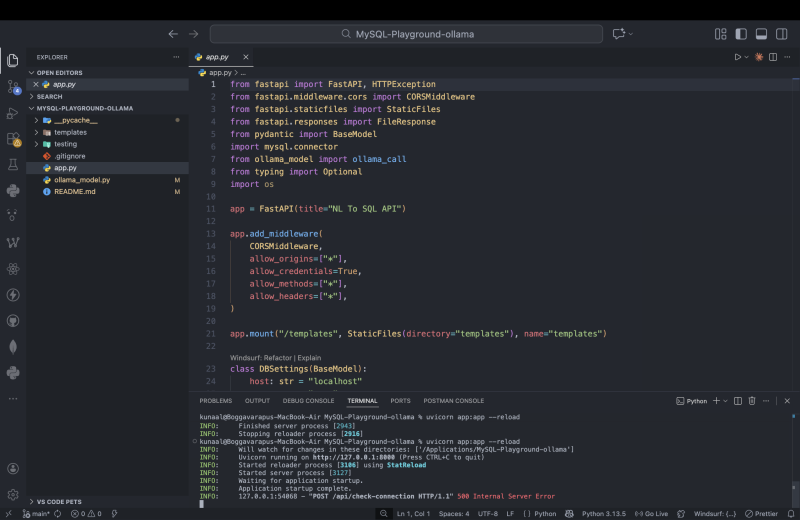Screen dimensions: 800x520
Task: Expand the templates folder
Action: coord(70,132)
